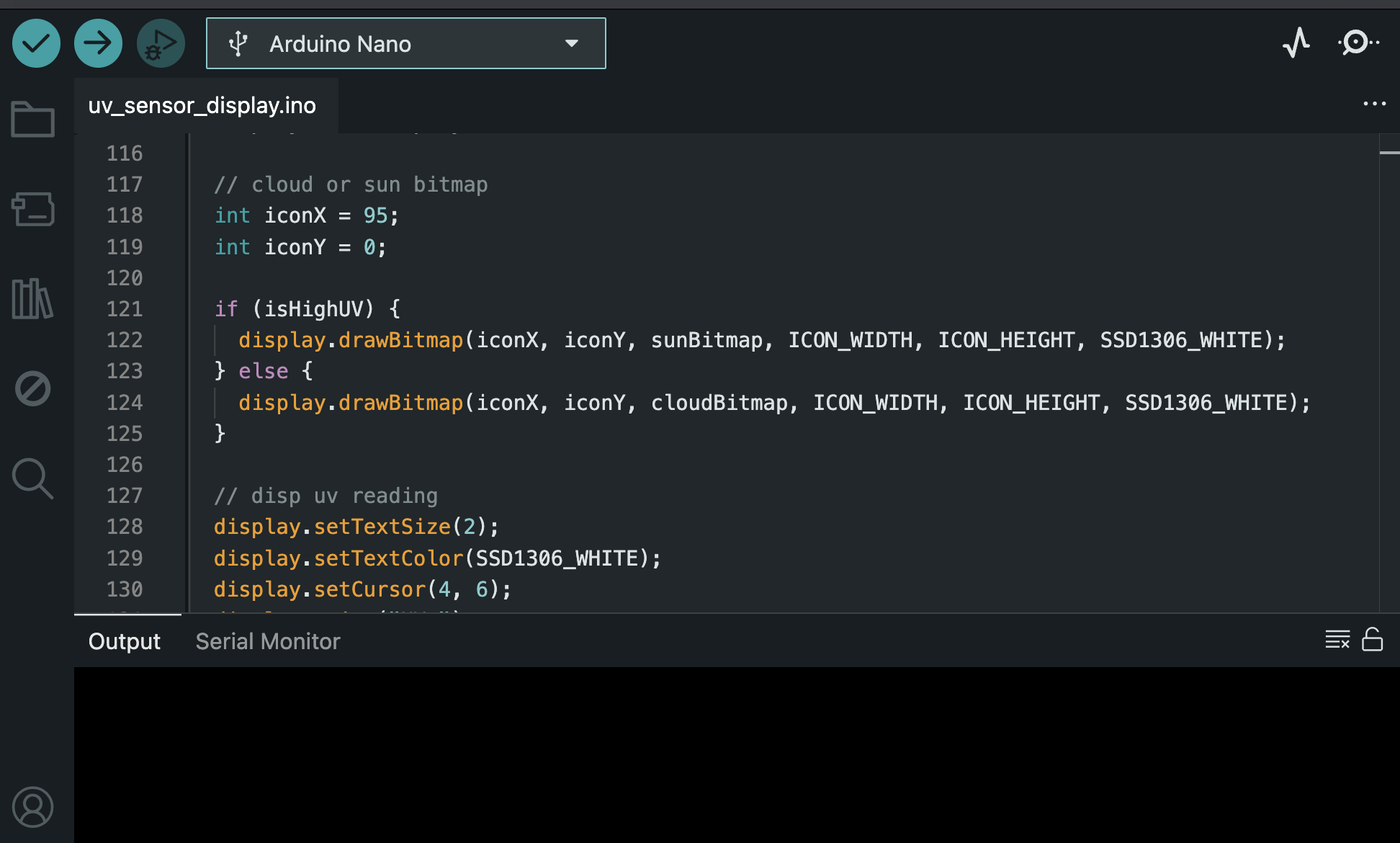Clear the output with the clear icon
1400x843 pixels.
1337,639
